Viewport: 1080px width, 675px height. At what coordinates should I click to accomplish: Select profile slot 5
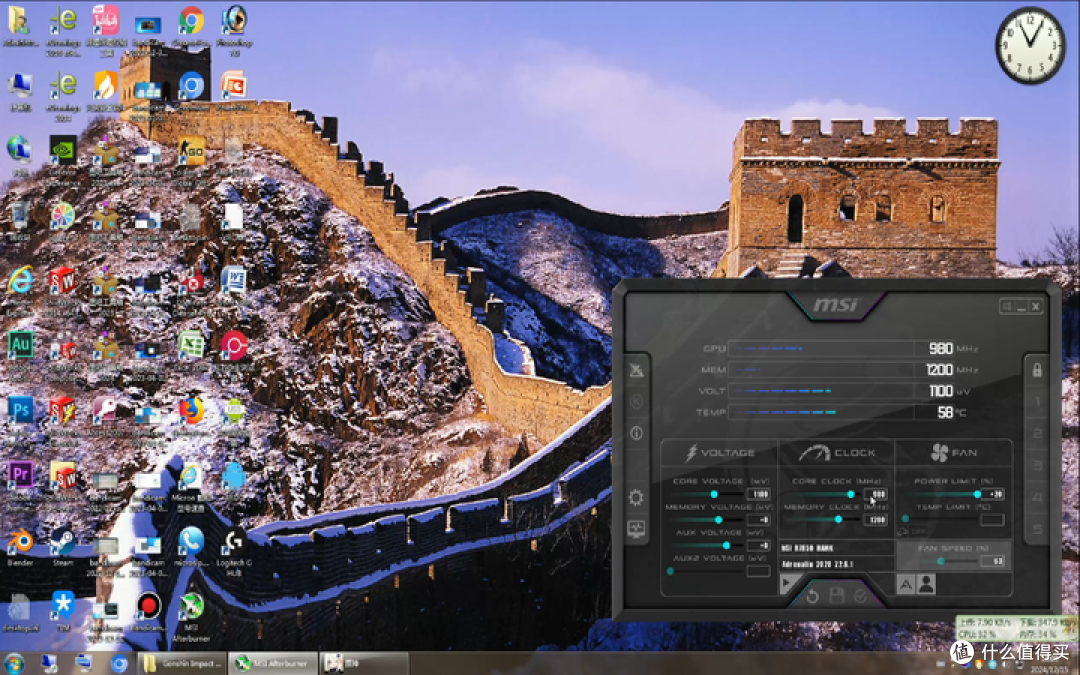click(x=1037, y=528)
